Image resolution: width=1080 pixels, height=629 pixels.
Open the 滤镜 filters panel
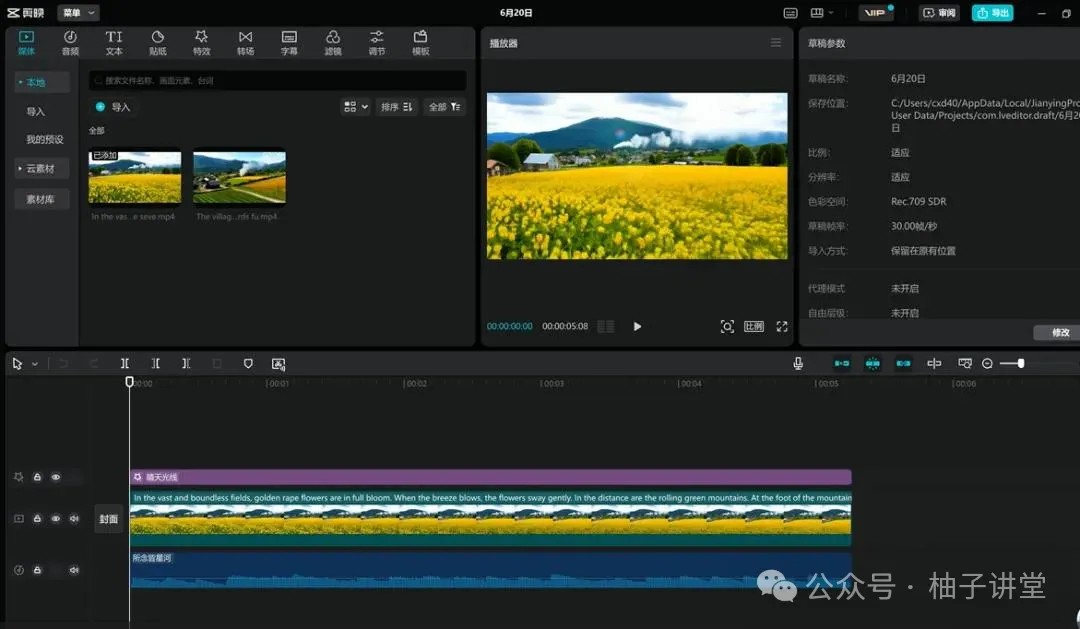click(x=333, y=43)
